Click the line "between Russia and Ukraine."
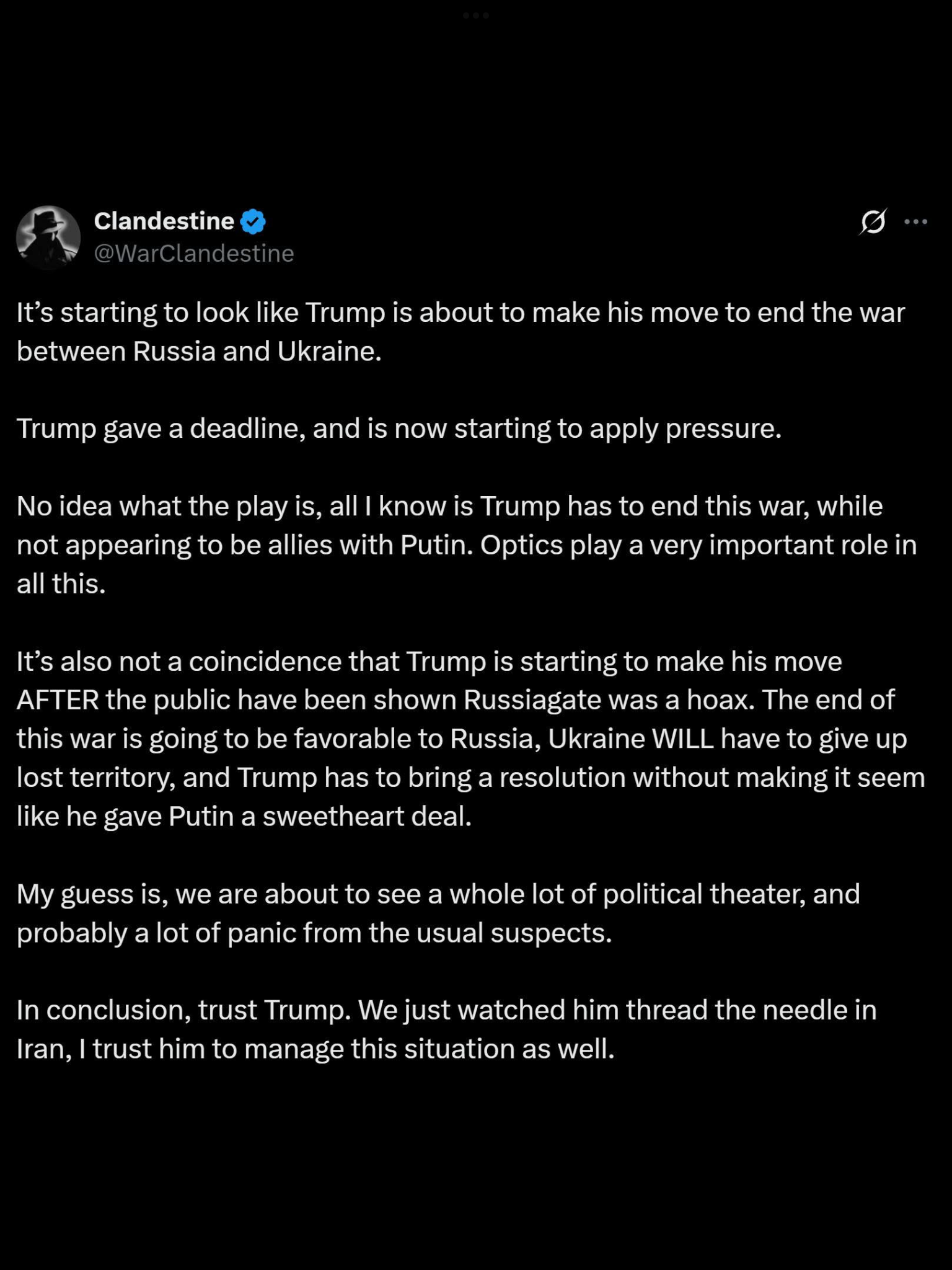 click(199, 352)
